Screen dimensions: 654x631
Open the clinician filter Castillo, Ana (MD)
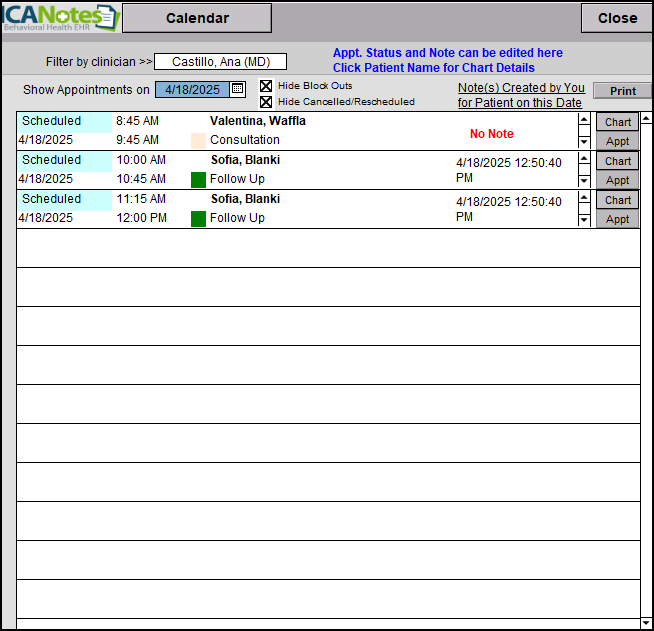point(220,62)
